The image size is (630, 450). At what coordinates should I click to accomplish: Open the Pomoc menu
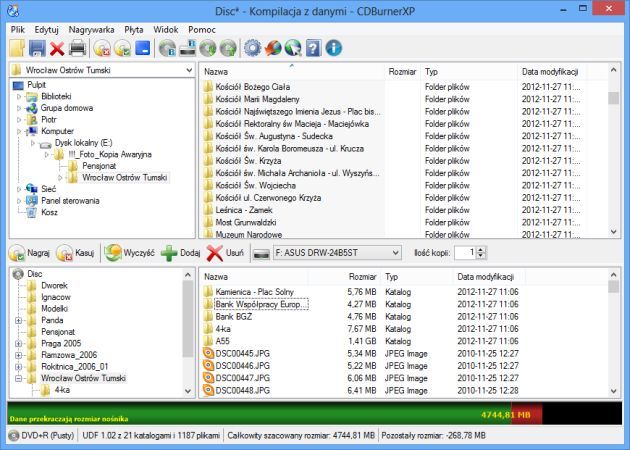202,30
